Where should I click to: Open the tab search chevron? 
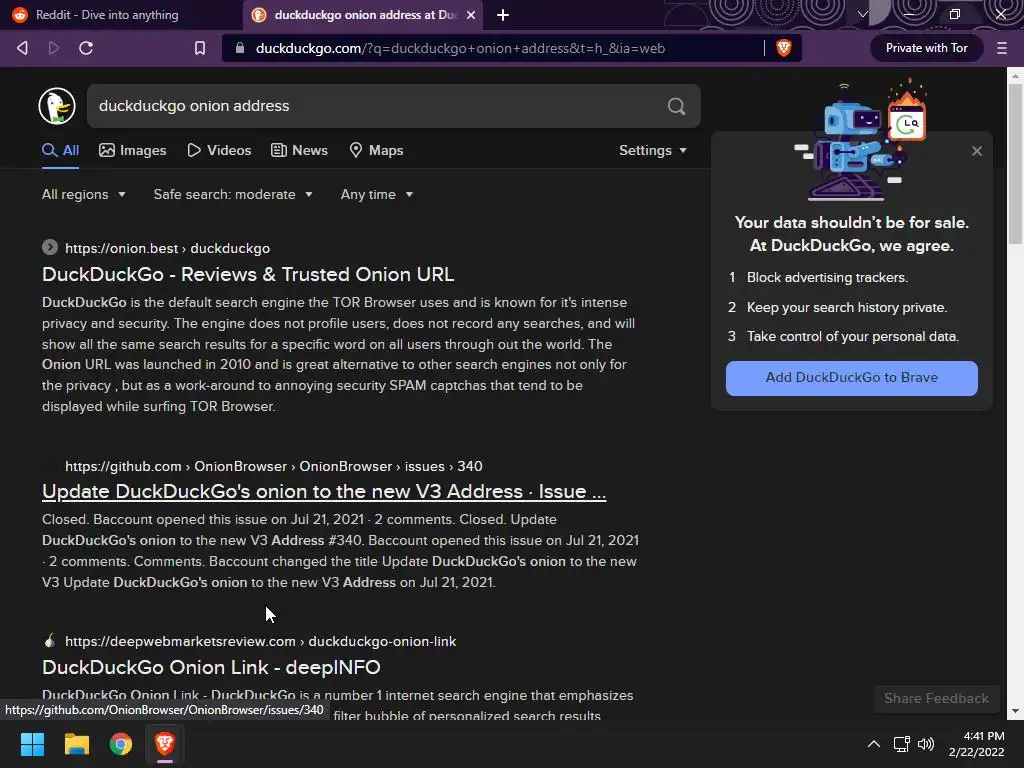[x=863, y=14]
